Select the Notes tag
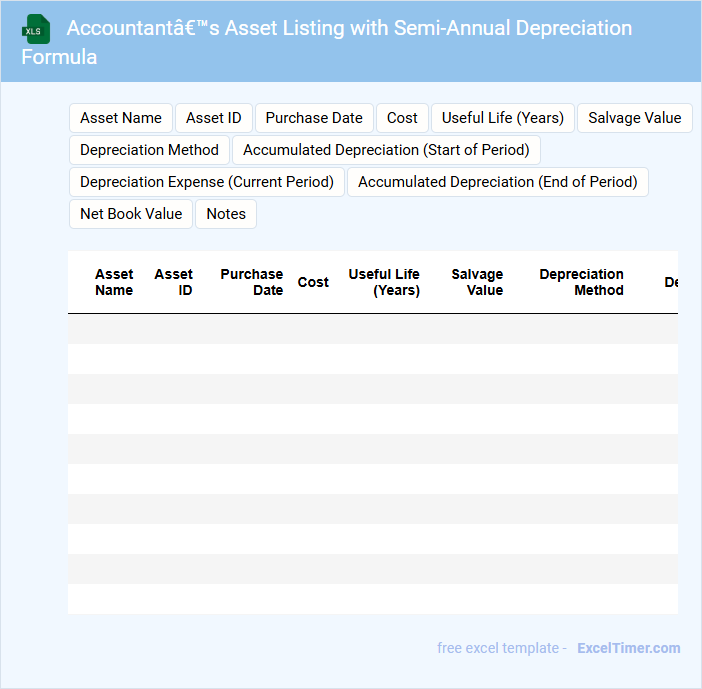702x689 pixels. (x=226, y=214)
